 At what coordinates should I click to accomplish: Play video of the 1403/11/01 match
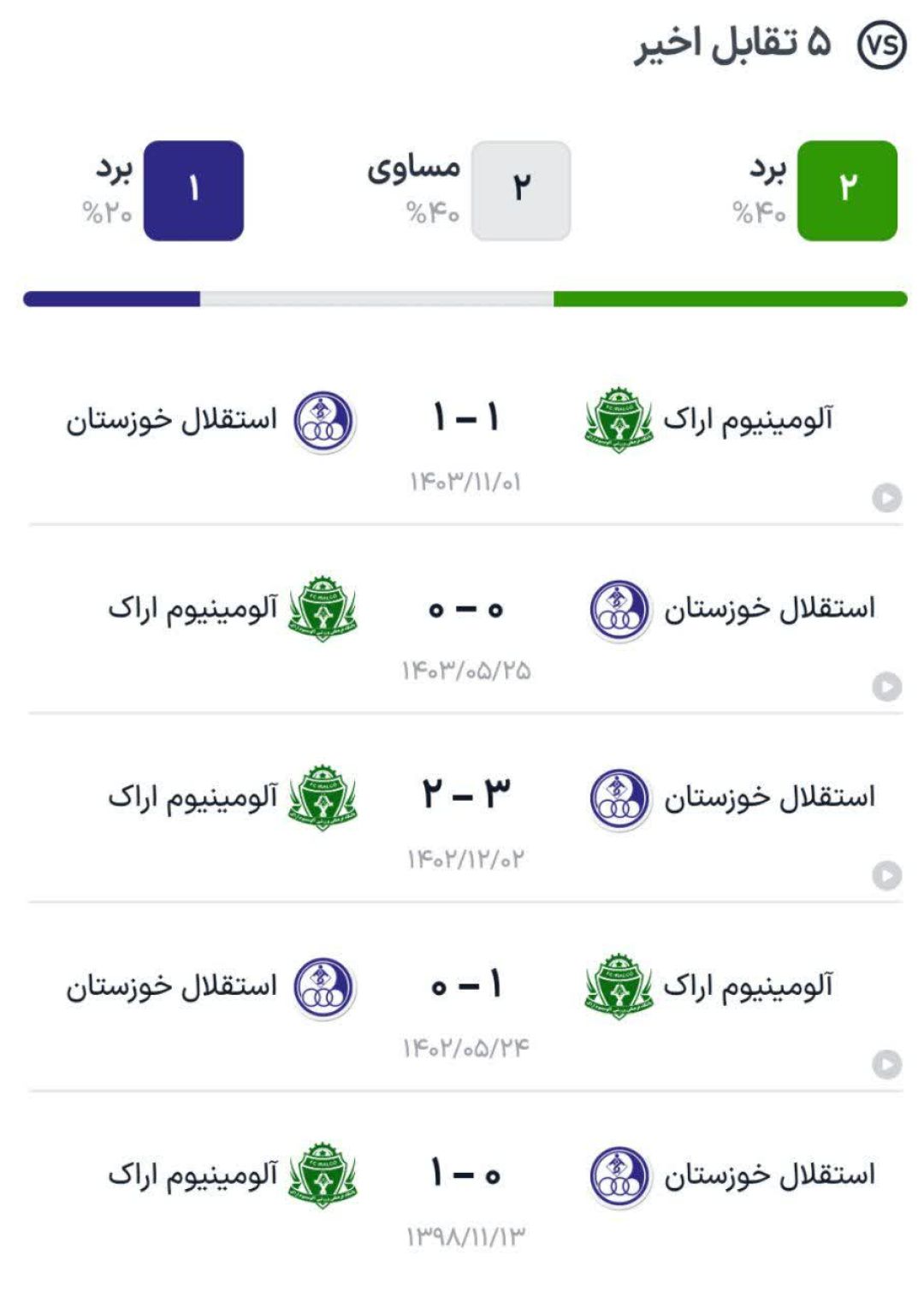click(886, 498)
